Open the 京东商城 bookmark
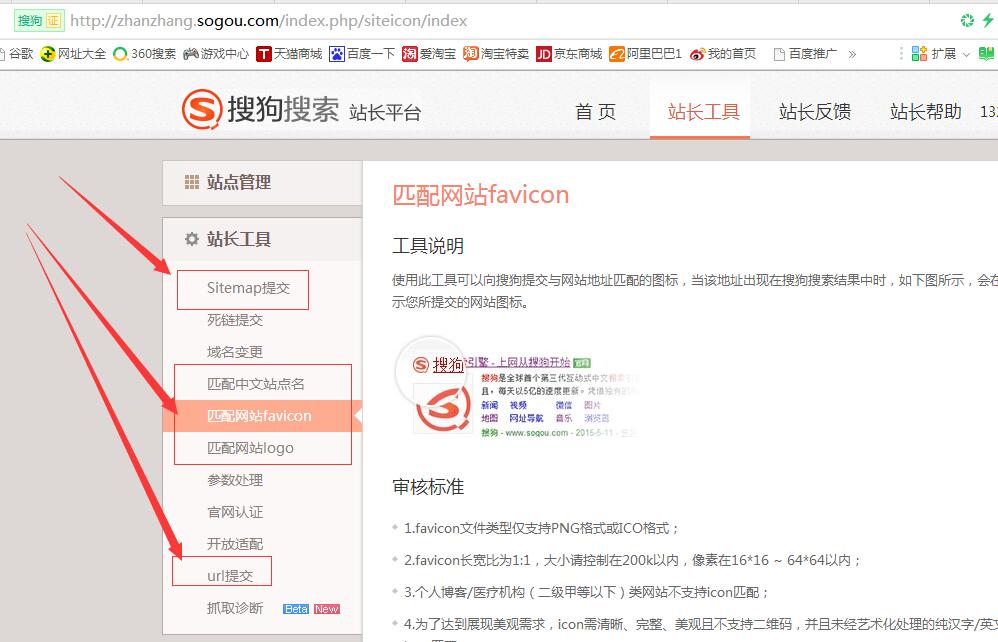This screenshot has width=998, height=642. [x=569, y=54]
